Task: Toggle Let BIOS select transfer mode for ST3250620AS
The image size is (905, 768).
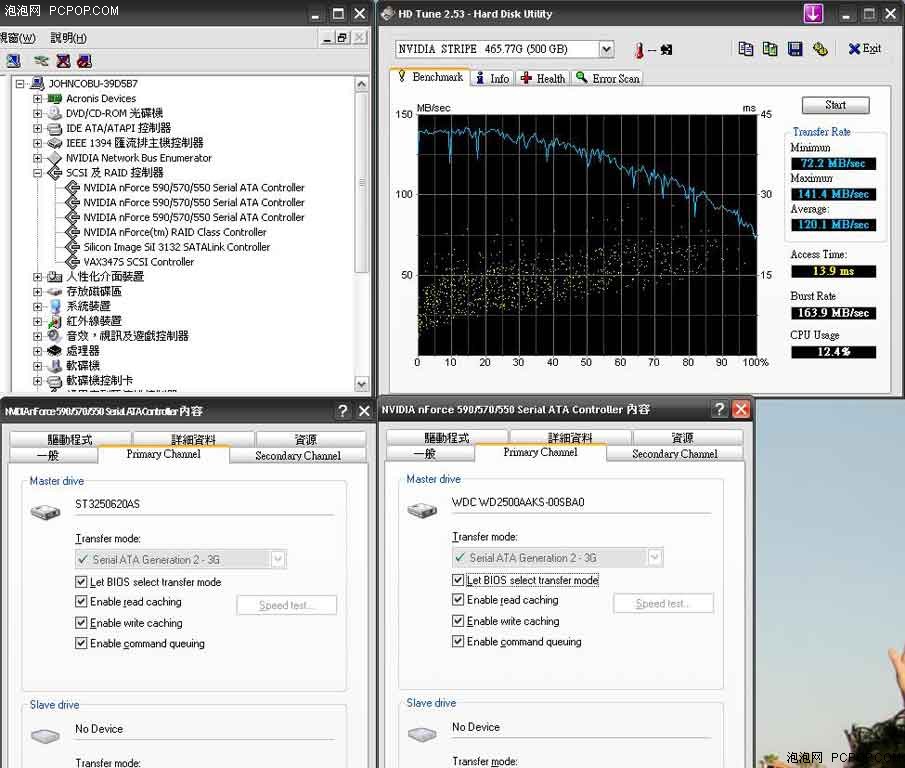Action: (81, 582)
